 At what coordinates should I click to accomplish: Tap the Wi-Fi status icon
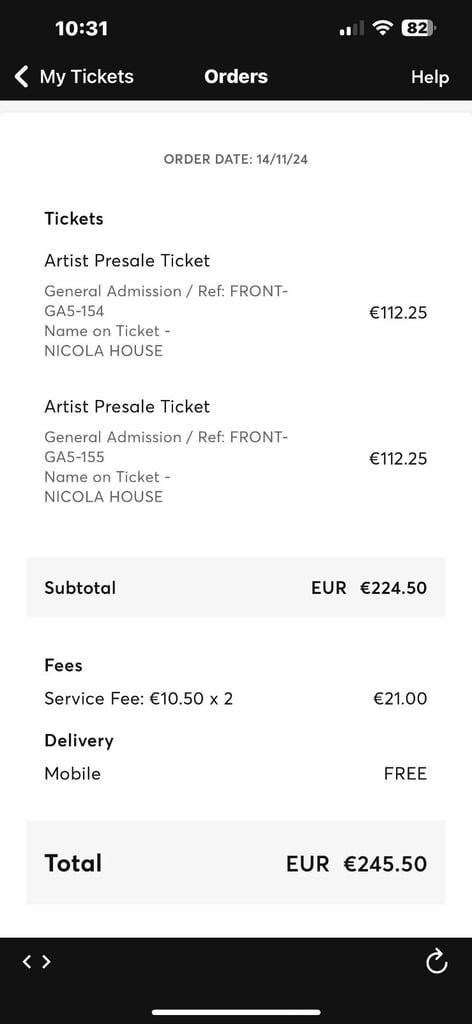click(x=382, y=28)
